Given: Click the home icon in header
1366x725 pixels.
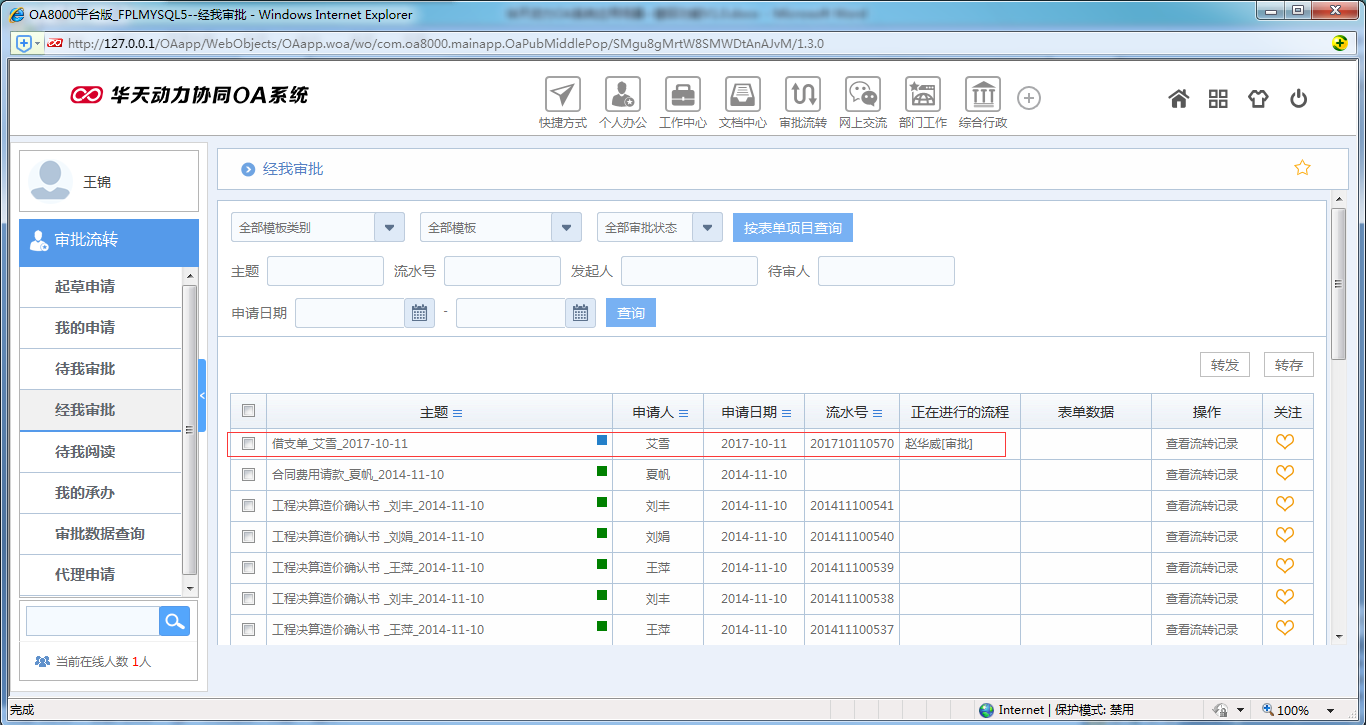Looking at the screenshot, I should tap(1179, 98).
